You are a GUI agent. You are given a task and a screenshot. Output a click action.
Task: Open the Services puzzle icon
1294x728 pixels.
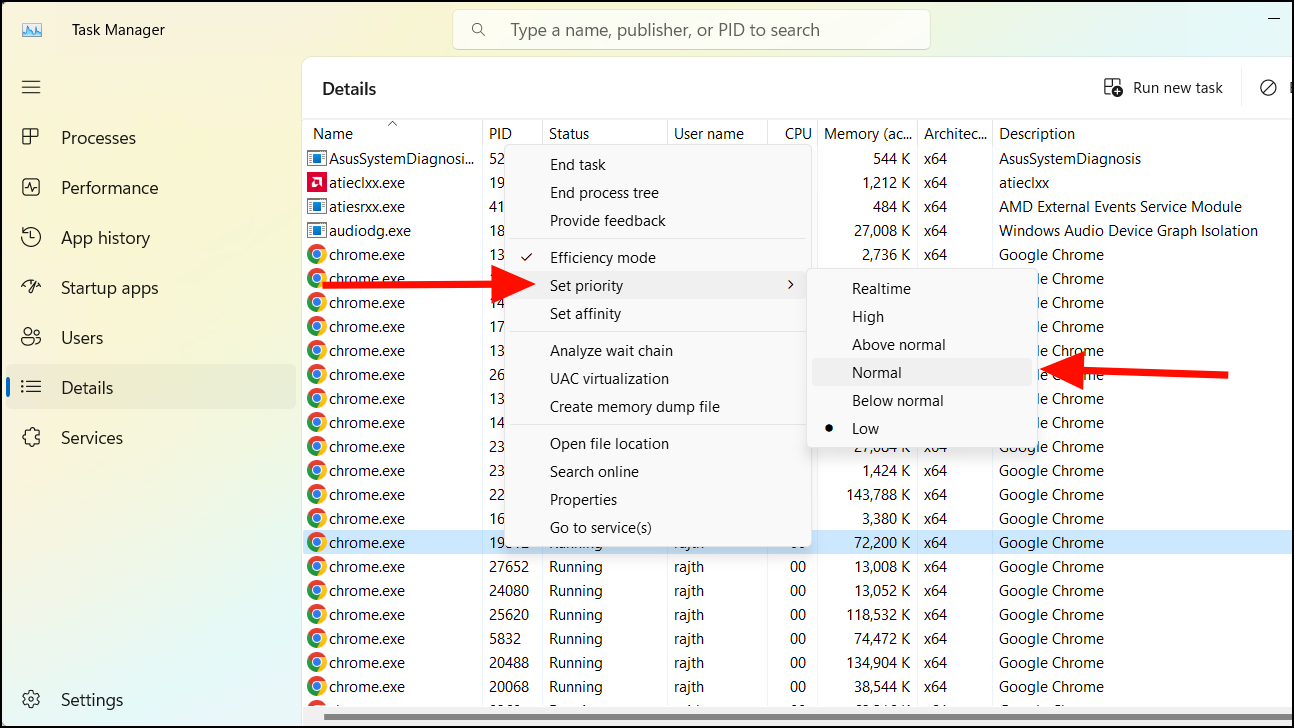[x=31, y=438]
